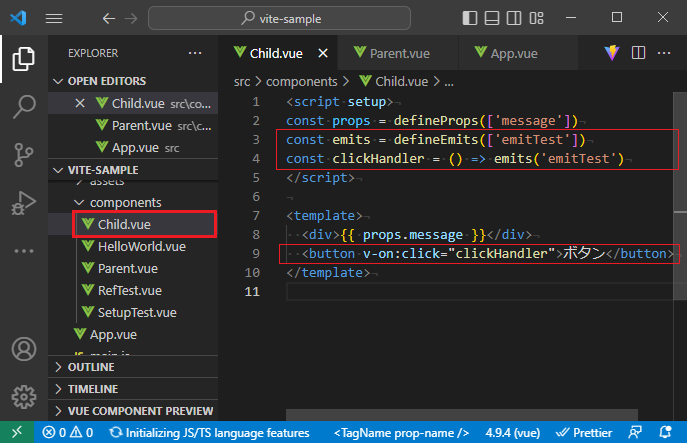Screen dimensions: 687x443
Task: Click TagName prop-name status bar item
Action: (x=401, y=432)
